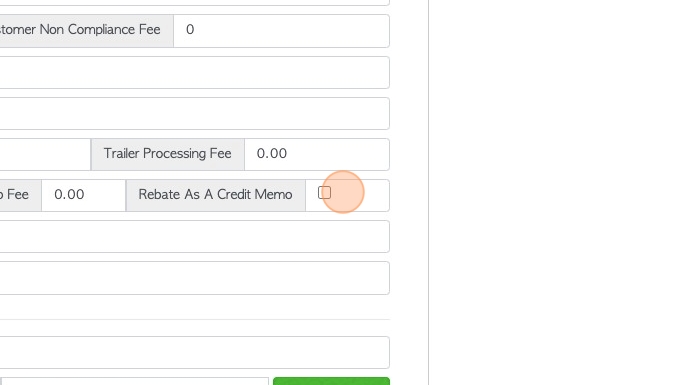This screenshot has height=385, width=688.
Task: Click the vertical divider beside the form
Action: pos(429,192)
